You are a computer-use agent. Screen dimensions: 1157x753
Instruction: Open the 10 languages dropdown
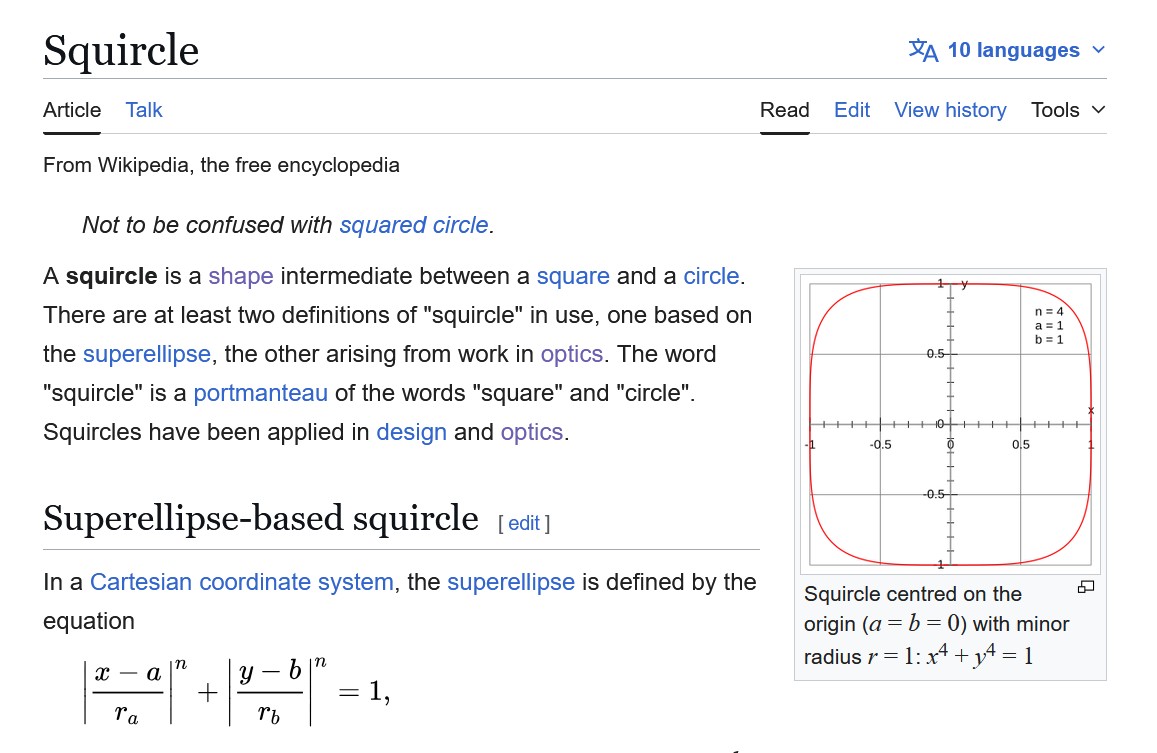click(1007, 50)
